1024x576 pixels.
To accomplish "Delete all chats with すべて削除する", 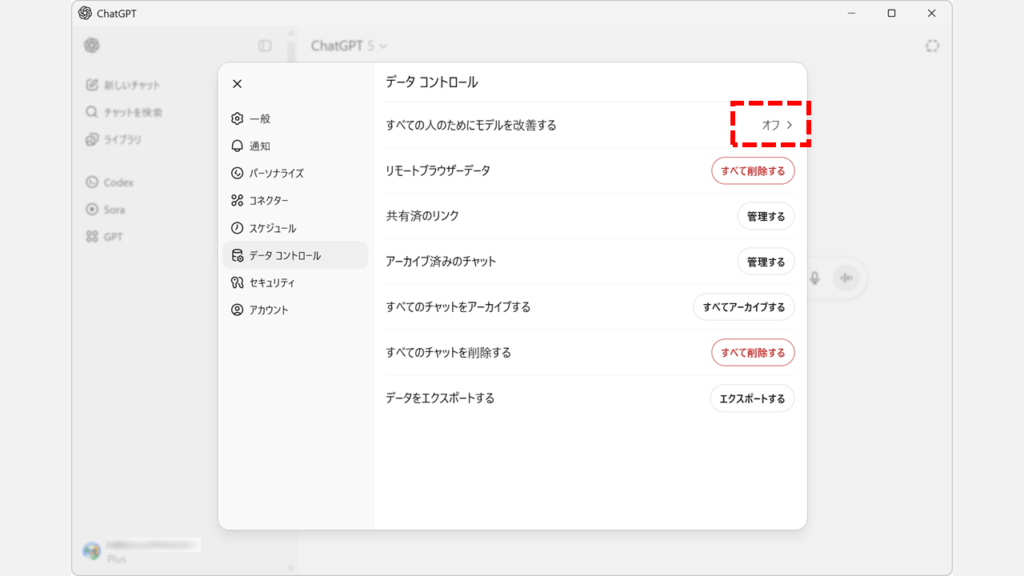I will pyautogui.click(x=753, y=353).
